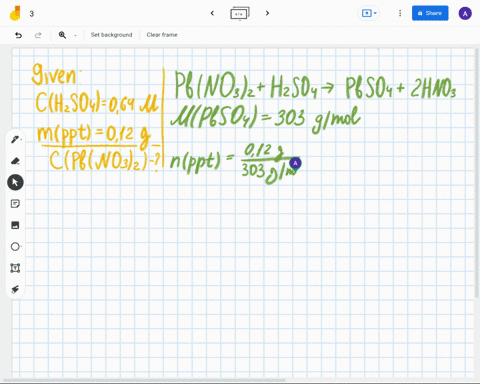The image size is (480, 384).
Task: Expand the frame bar thumbnail
Action: point(240,14)
